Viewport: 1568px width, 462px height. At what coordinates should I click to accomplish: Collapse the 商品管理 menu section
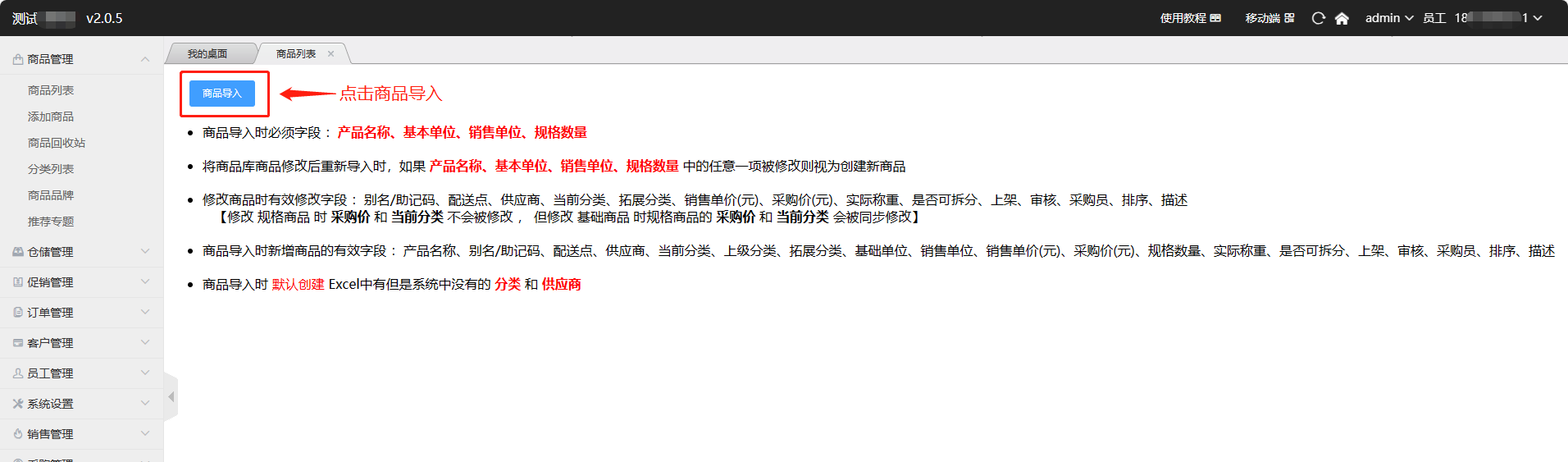[x=82, y=59]
